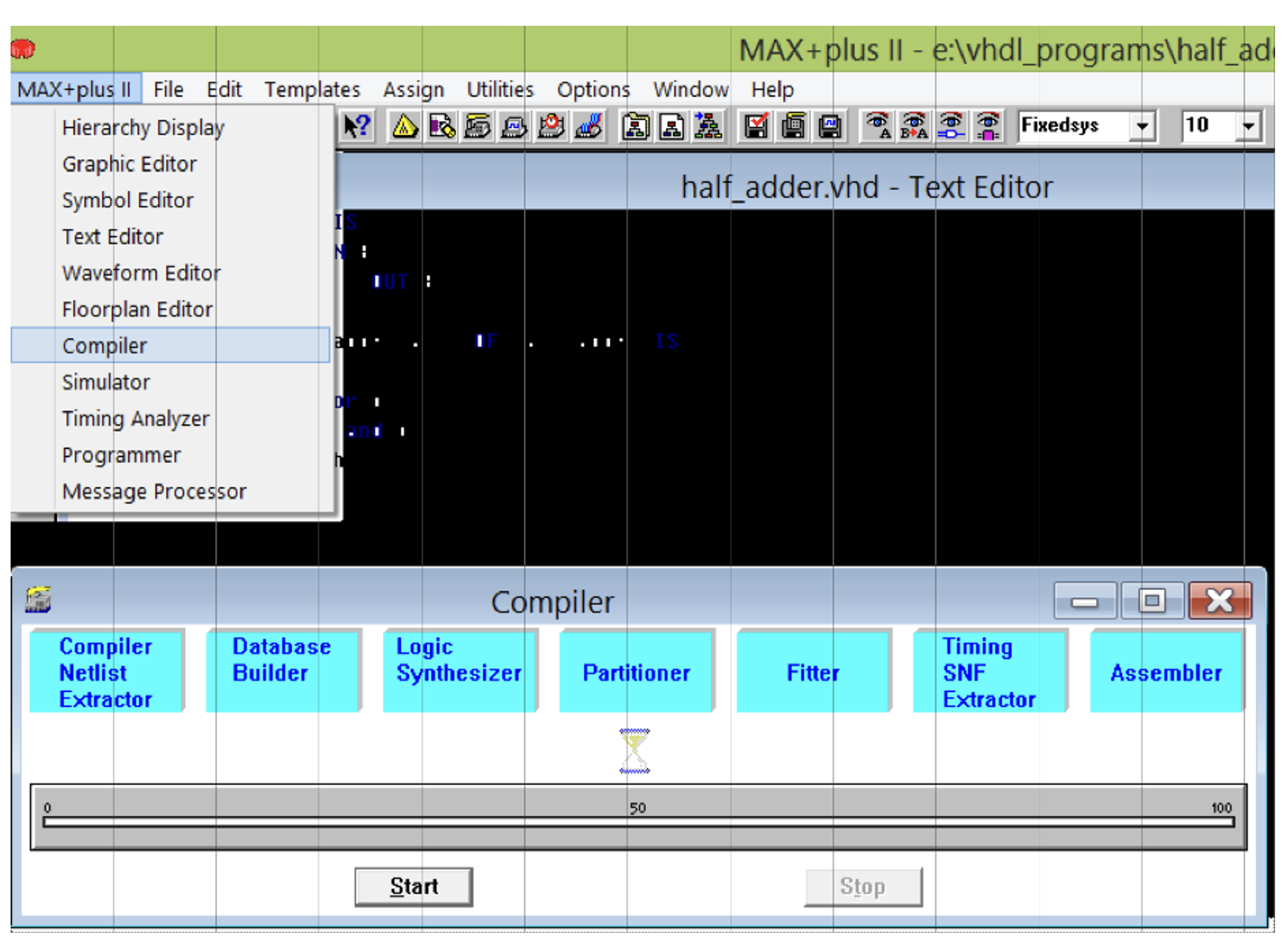Open the Message Processor warning triangle icon
This screenshot has width=1288, height=948.
[405, 127]
